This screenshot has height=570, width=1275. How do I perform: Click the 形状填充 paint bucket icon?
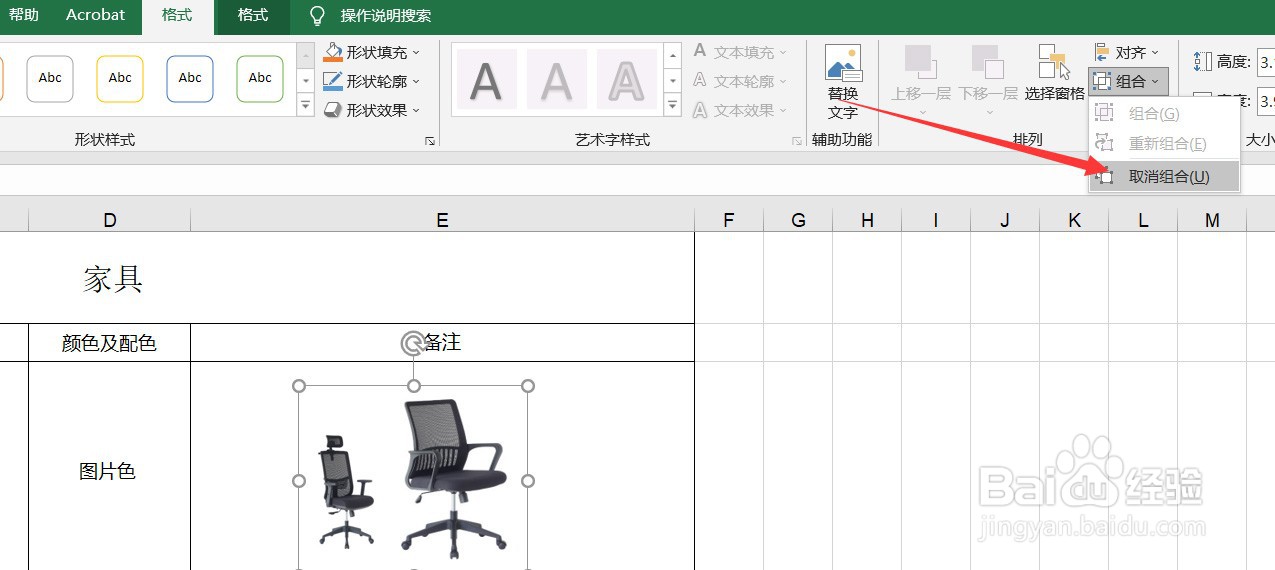click(333, 52)
